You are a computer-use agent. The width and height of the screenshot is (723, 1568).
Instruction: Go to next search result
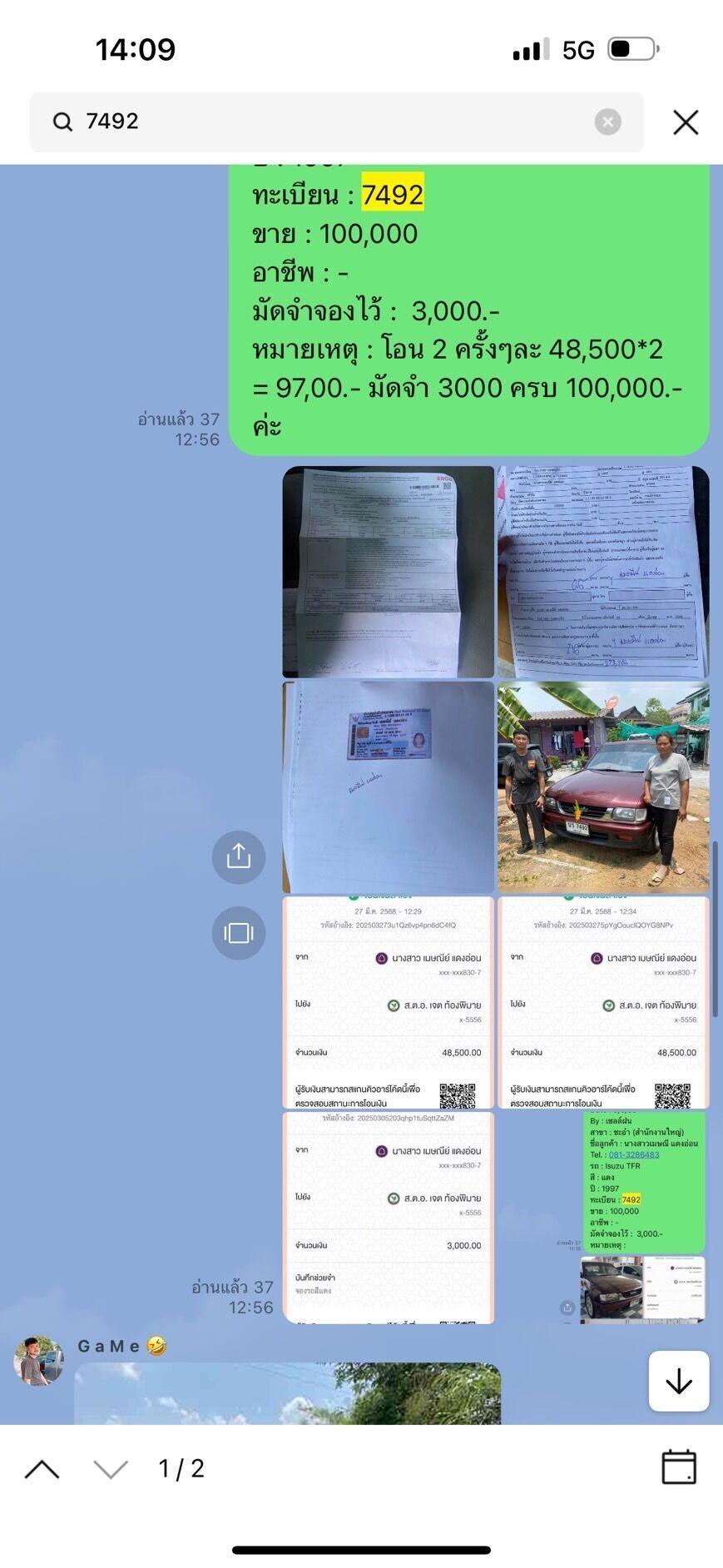(111, 1469)
